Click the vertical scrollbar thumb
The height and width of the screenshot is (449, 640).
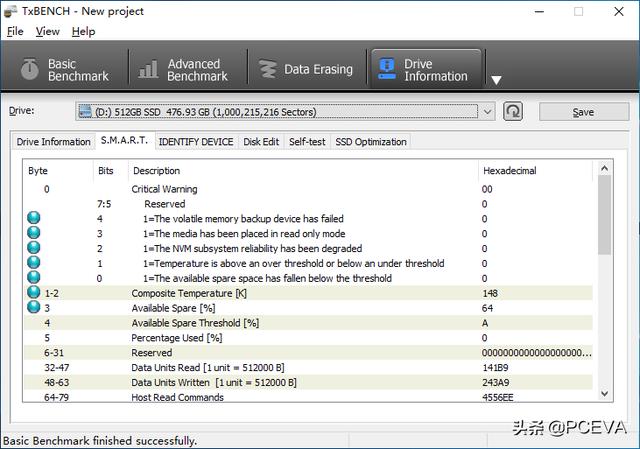pos(604,215)
